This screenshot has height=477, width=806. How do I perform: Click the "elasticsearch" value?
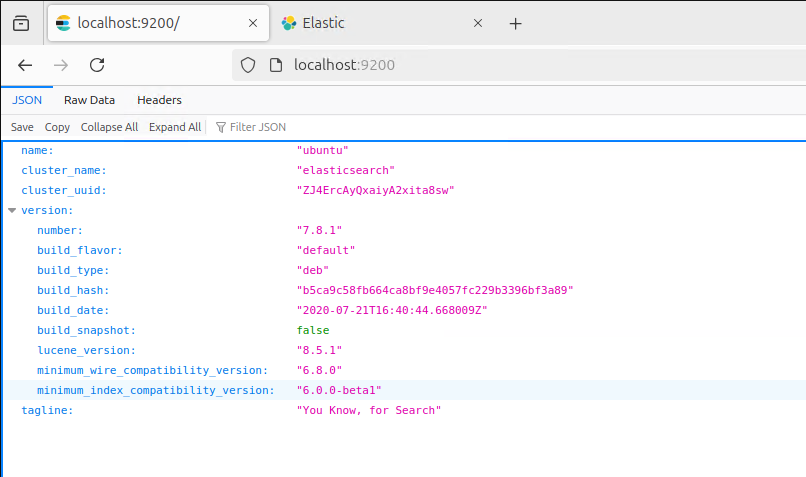pyautogui.click(x=345, y=171)
